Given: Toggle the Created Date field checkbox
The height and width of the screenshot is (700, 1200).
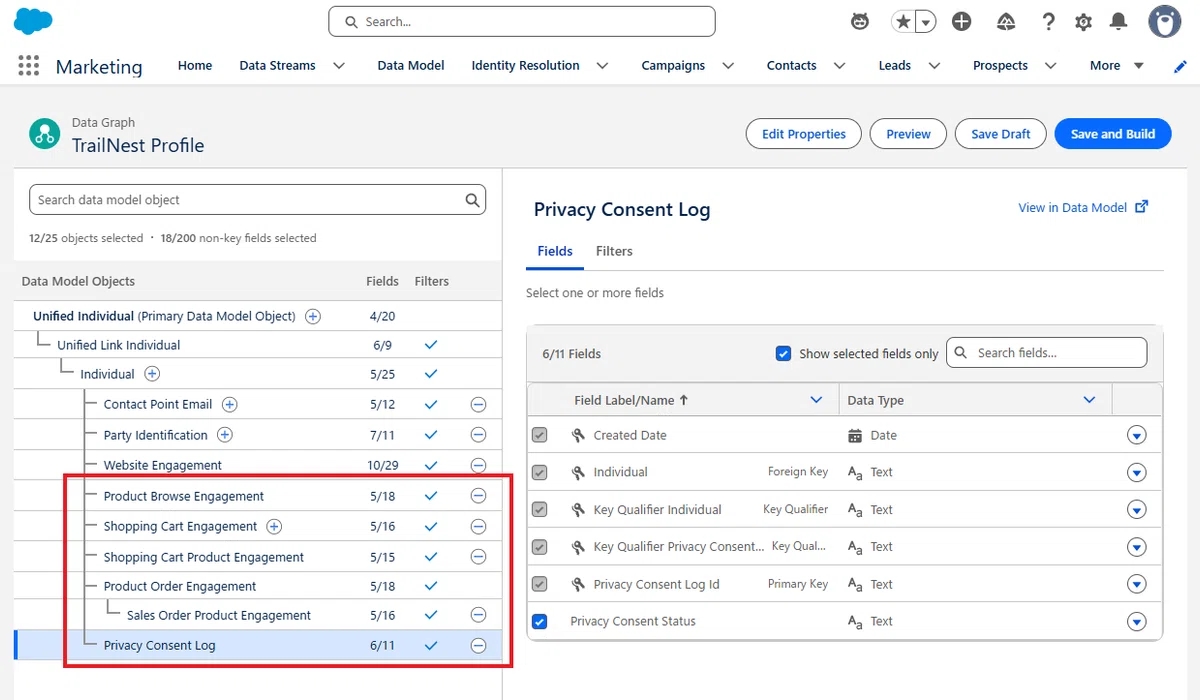Looking at the screenshot, I should (540, 436).
